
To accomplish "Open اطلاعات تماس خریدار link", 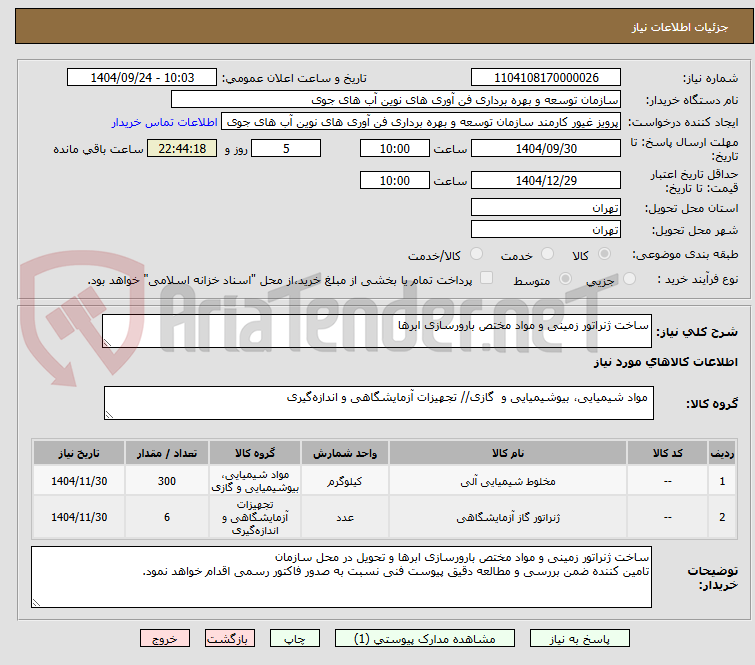I will [x=165, y=122].
